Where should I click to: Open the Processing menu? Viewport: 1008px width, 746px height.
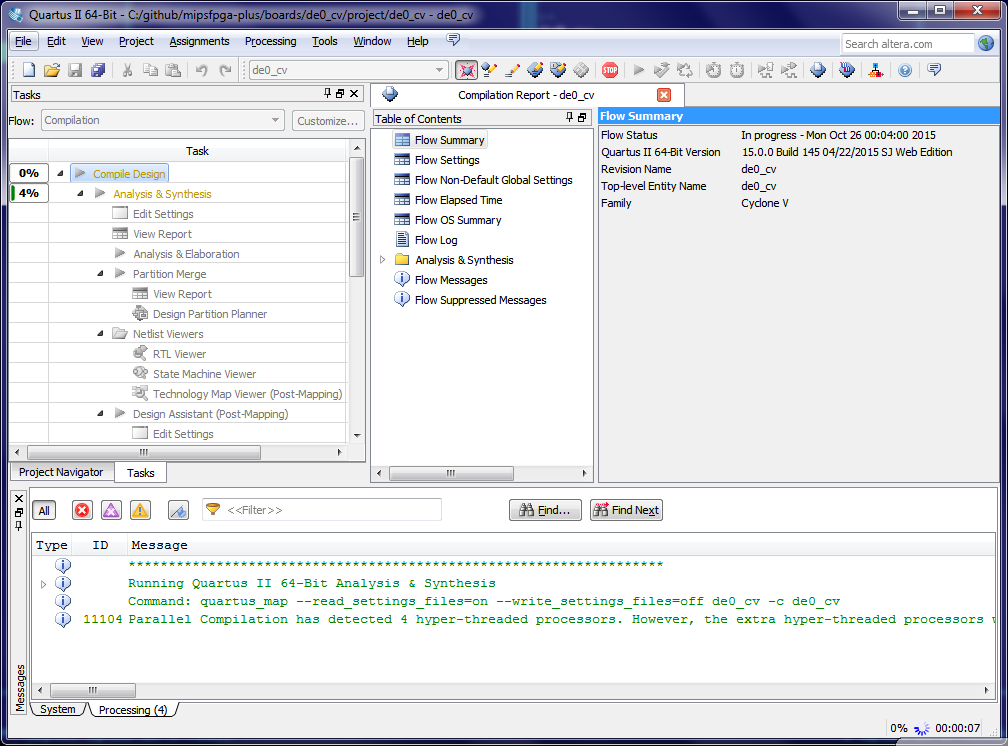point(271,41)
